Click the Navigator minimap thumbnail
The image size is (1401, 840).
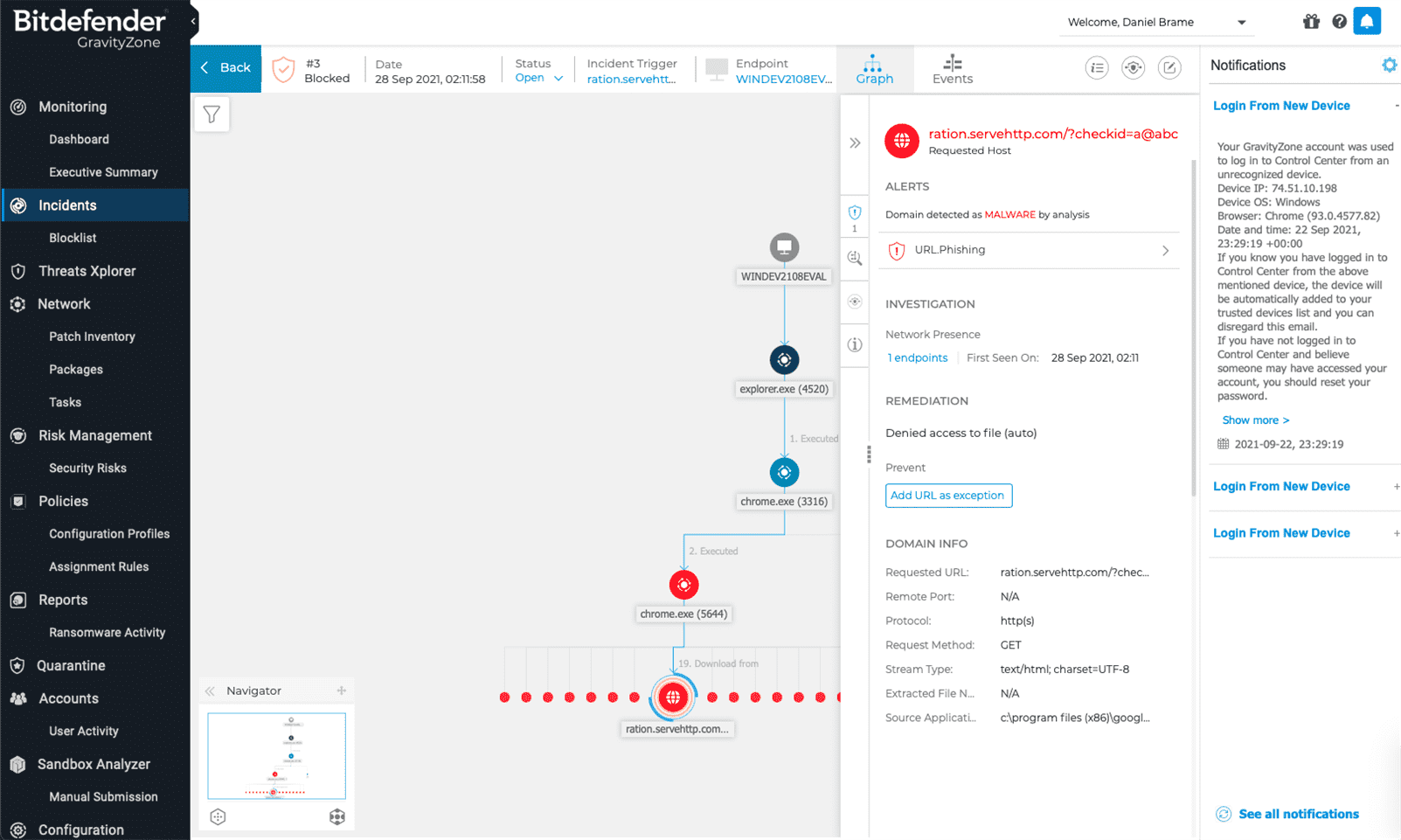pos(276,756)
